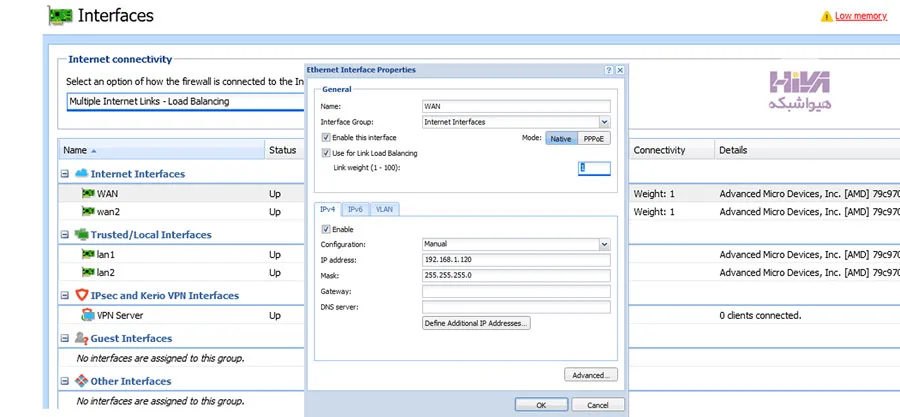Close the Ethernet Interface Properties dialog

click(619, 70)
